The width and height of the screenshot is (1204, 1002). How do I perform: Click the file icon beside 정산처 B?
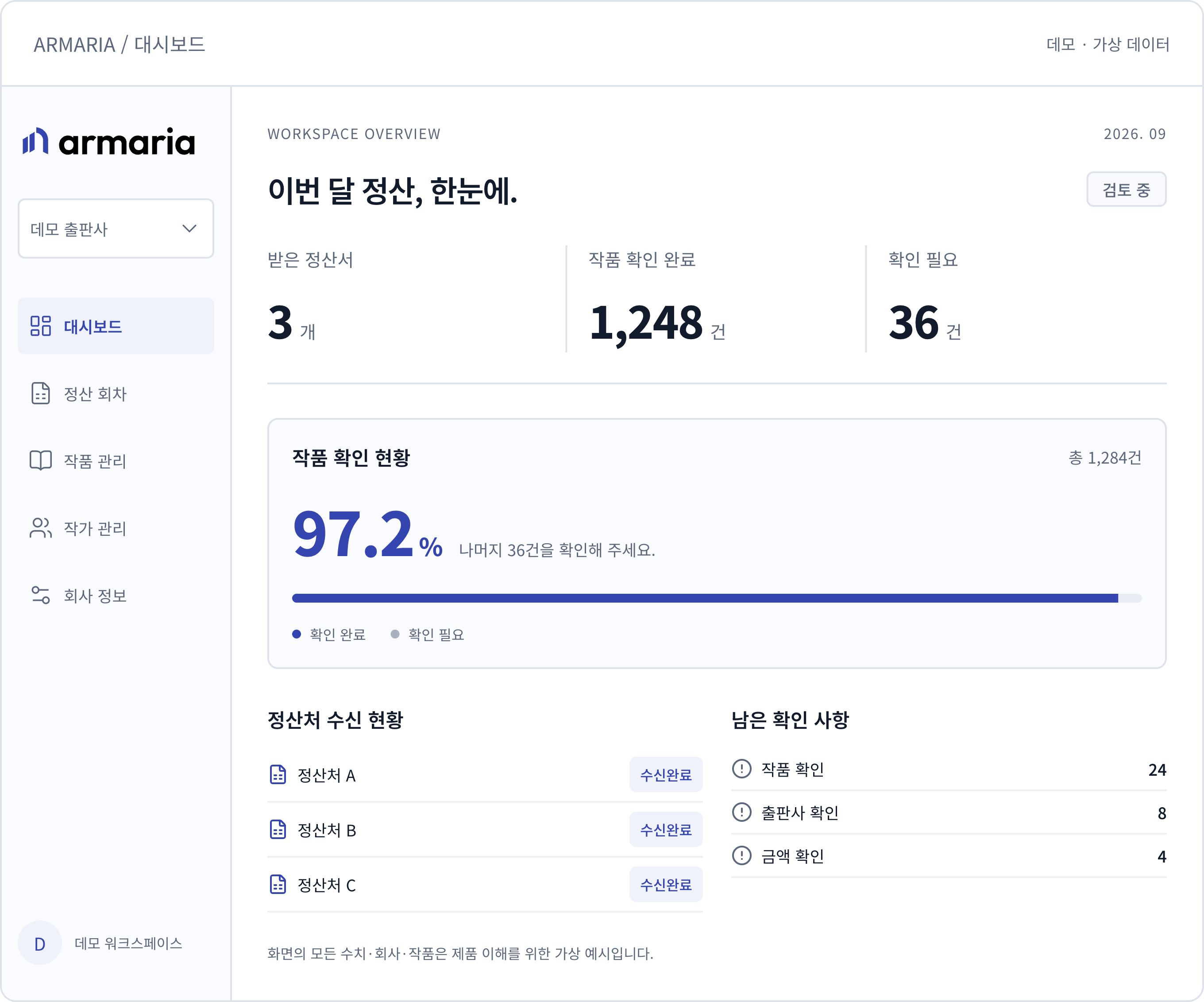278,829
